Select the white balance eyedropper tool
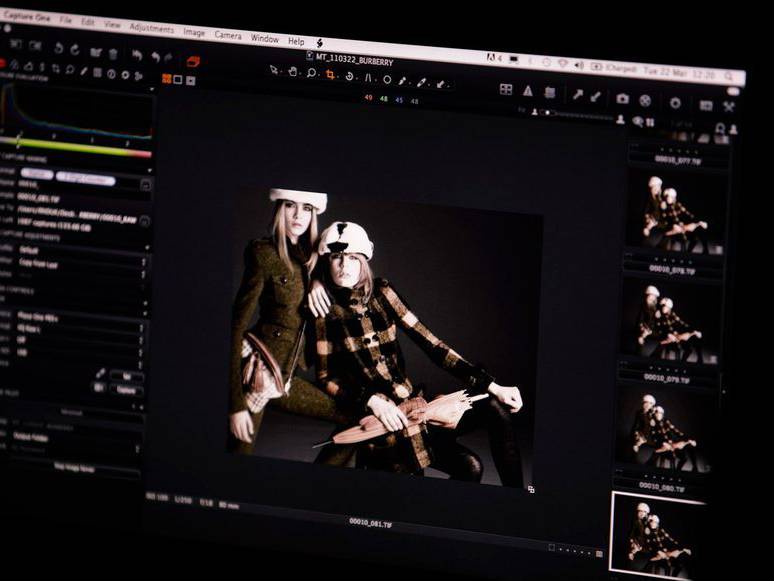Viewport: 774px width, 581px height. coord(402,81)
